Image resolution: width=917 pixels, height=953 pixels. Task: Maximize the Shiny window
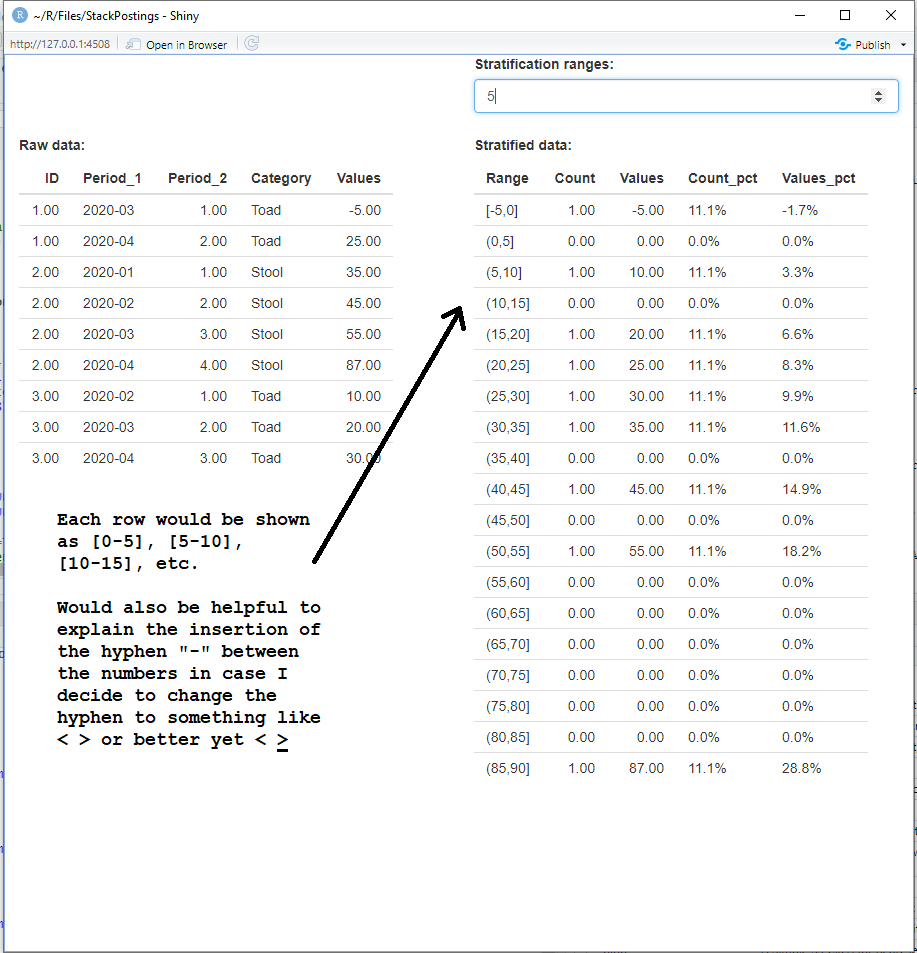click(x=845, y=15)
